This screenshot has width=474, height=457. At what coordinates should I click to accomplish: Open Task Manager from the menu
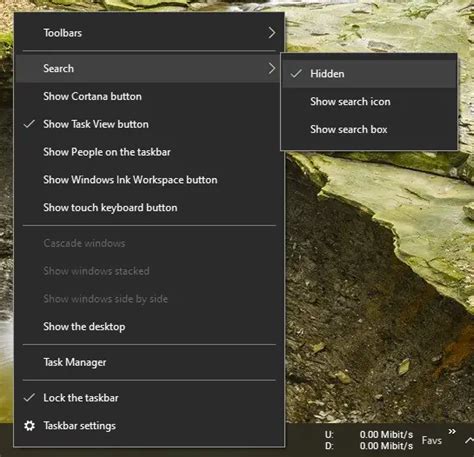click(149, 362)
